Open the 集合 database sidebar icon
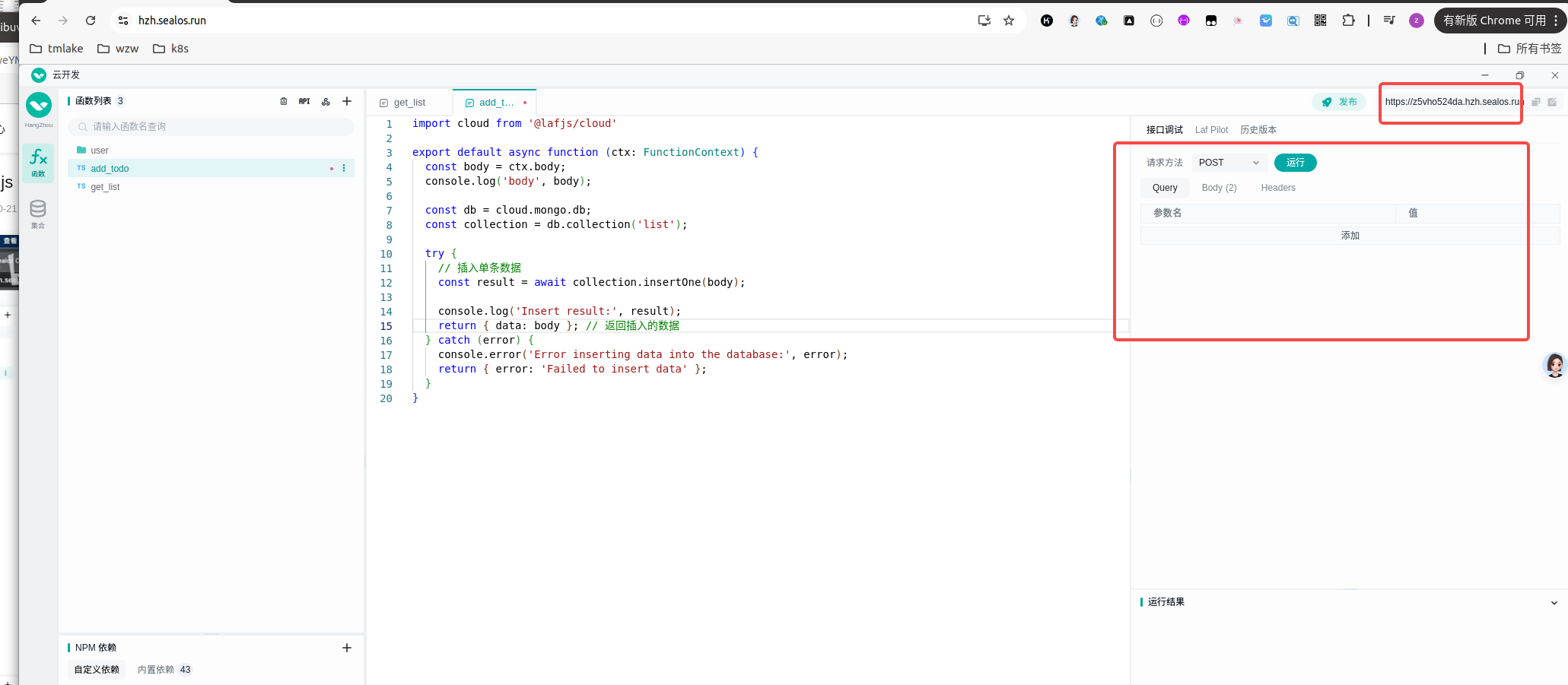This screenshot has height=685, width=1568. [x=38, y=213]
